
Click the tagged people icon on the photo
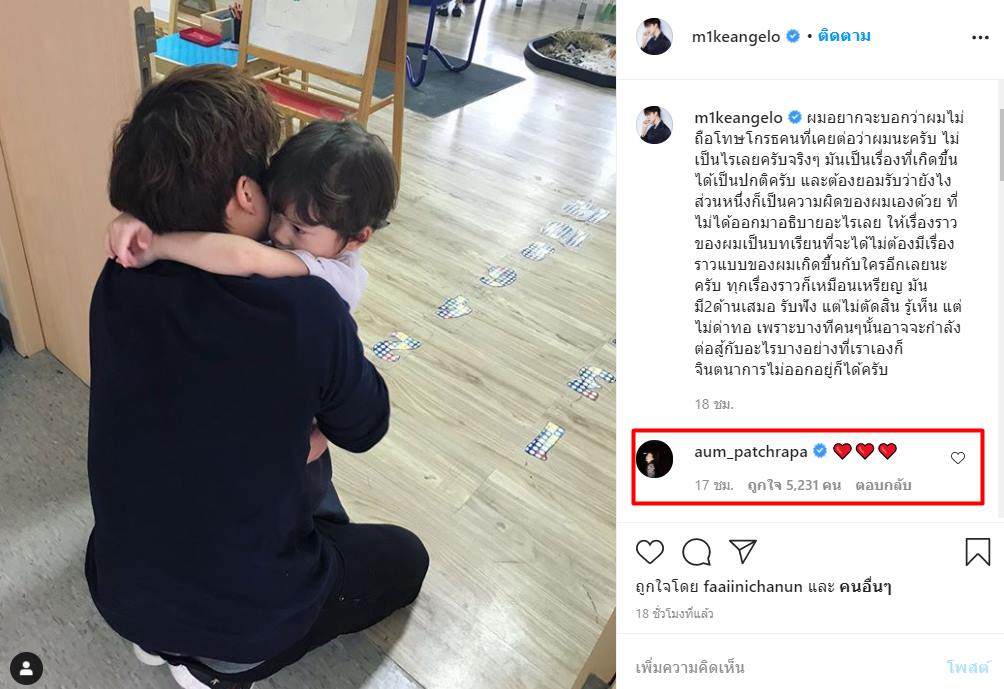click(x=26, y=669)
